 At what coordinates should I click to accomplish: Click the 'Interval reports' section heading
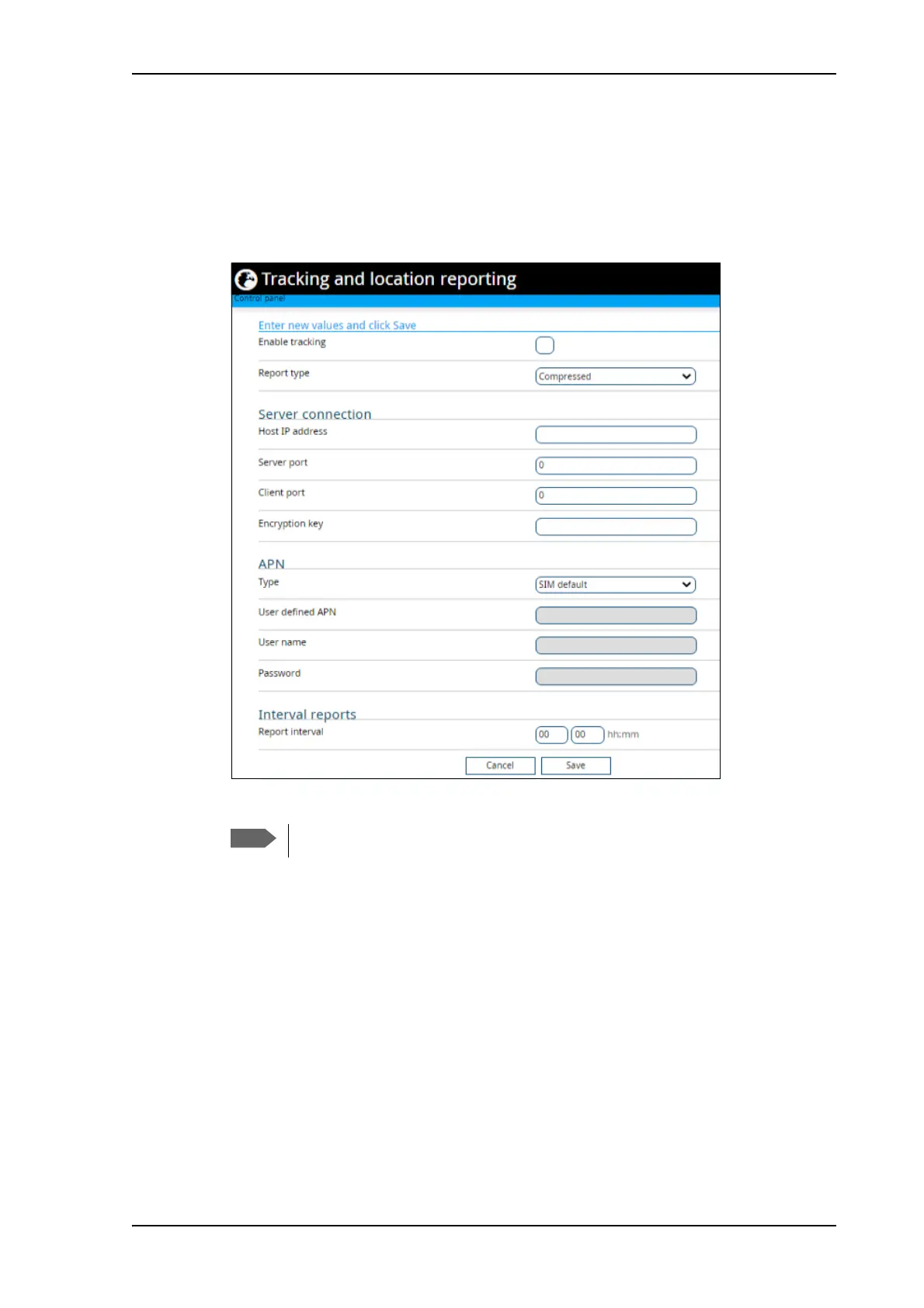click(307, 715)
